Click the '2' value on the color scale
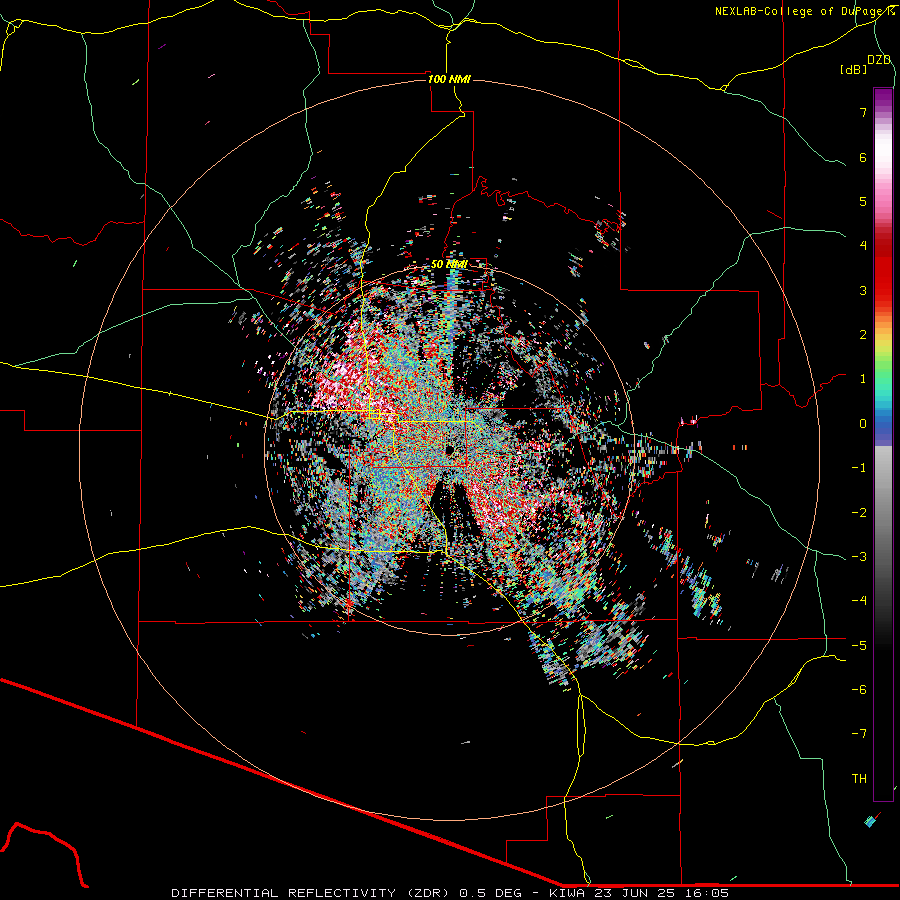This screenshot has width=900, height=900. 863,335
